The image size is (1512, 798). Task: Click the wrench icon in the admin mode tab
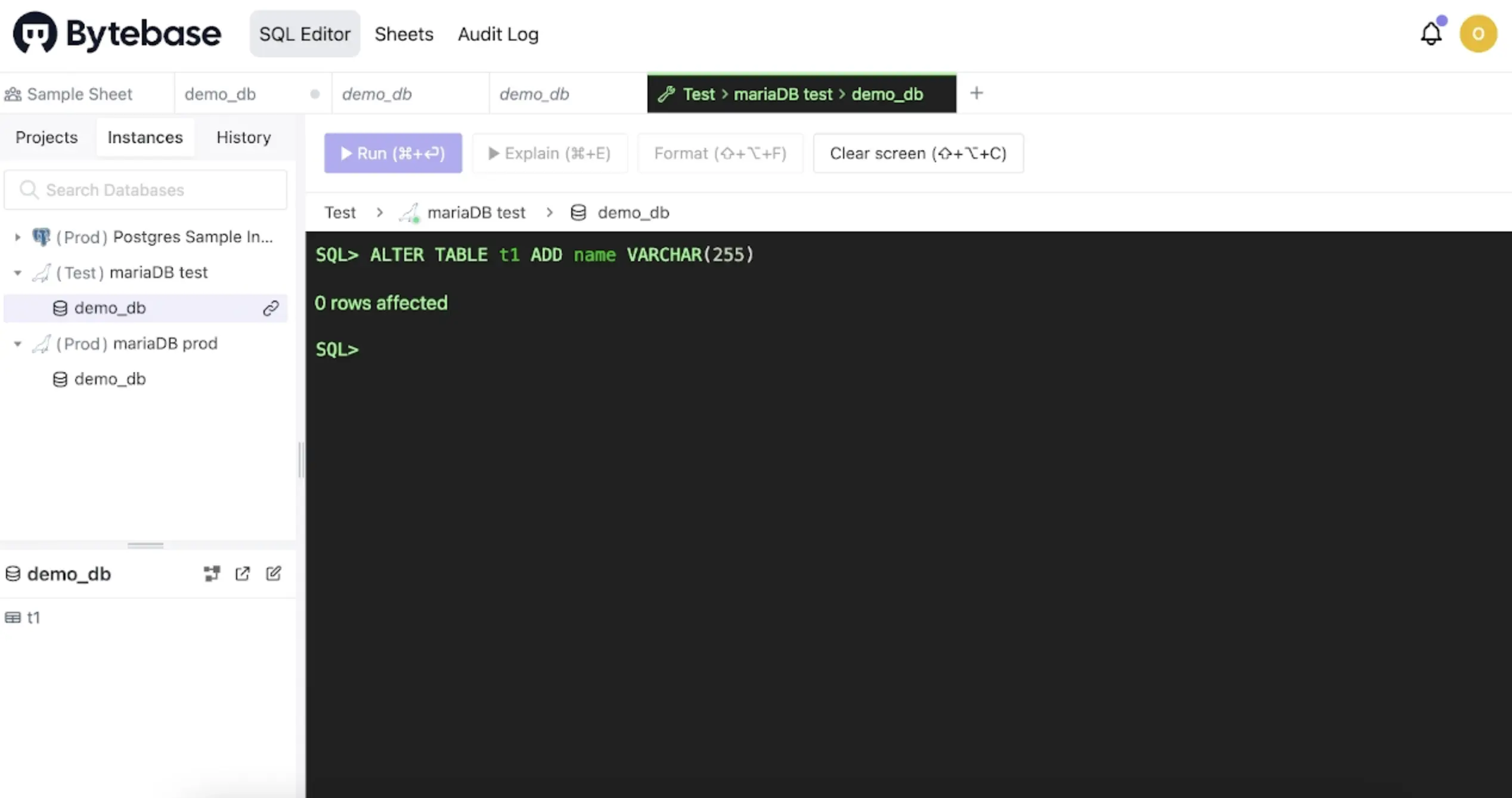tap(666, 94)
